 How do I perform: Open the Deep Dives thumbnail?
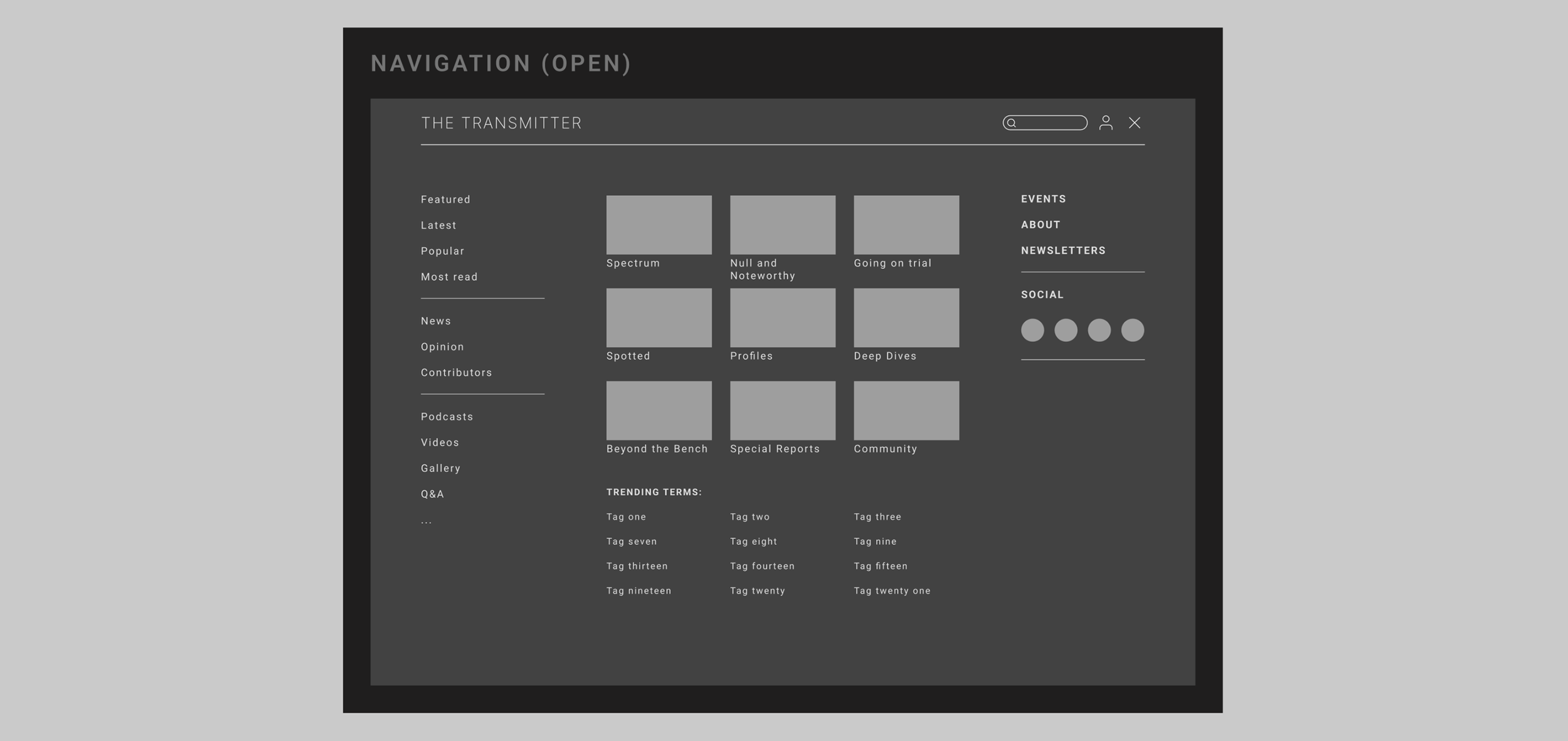[x=906, y=317]
